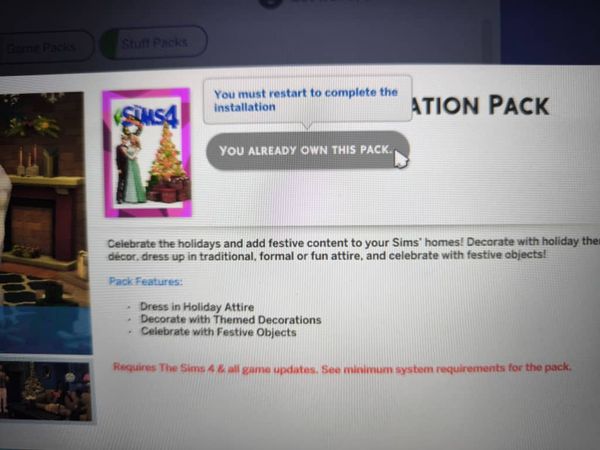Open the blue screenshot thumbnail on the left
The height and width of the screenshot is (450, 600).
45,330
